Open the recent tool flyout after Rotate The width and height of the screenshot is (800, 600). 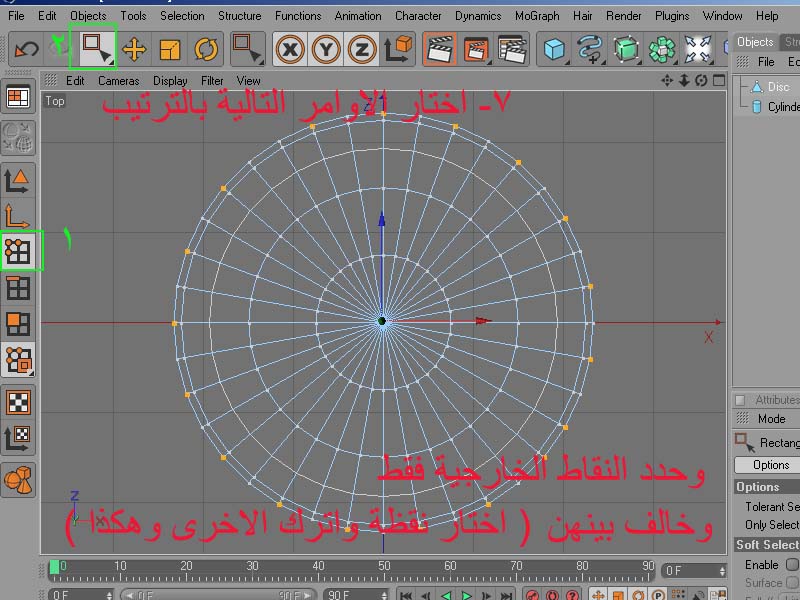coord(247,49)
